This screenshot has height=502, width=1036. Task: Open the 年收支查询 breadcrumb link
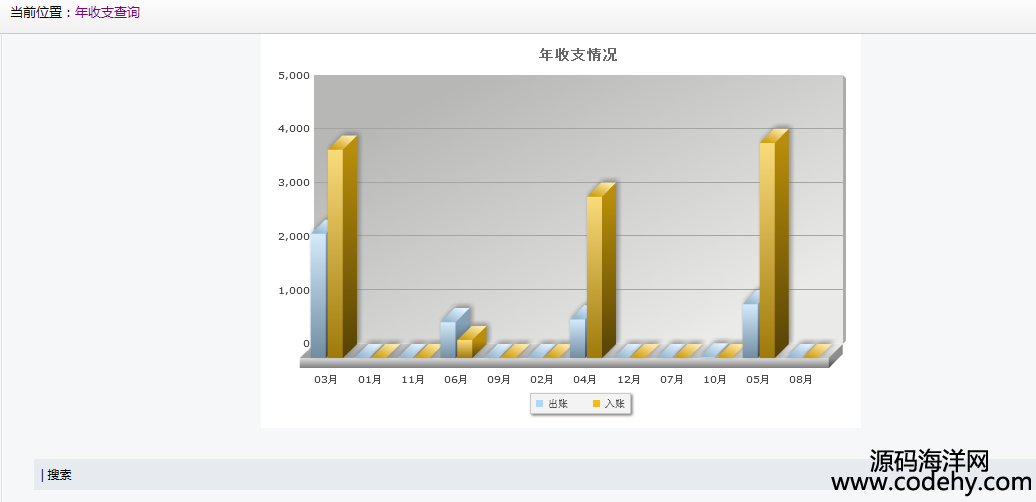(x=108, y=13)
